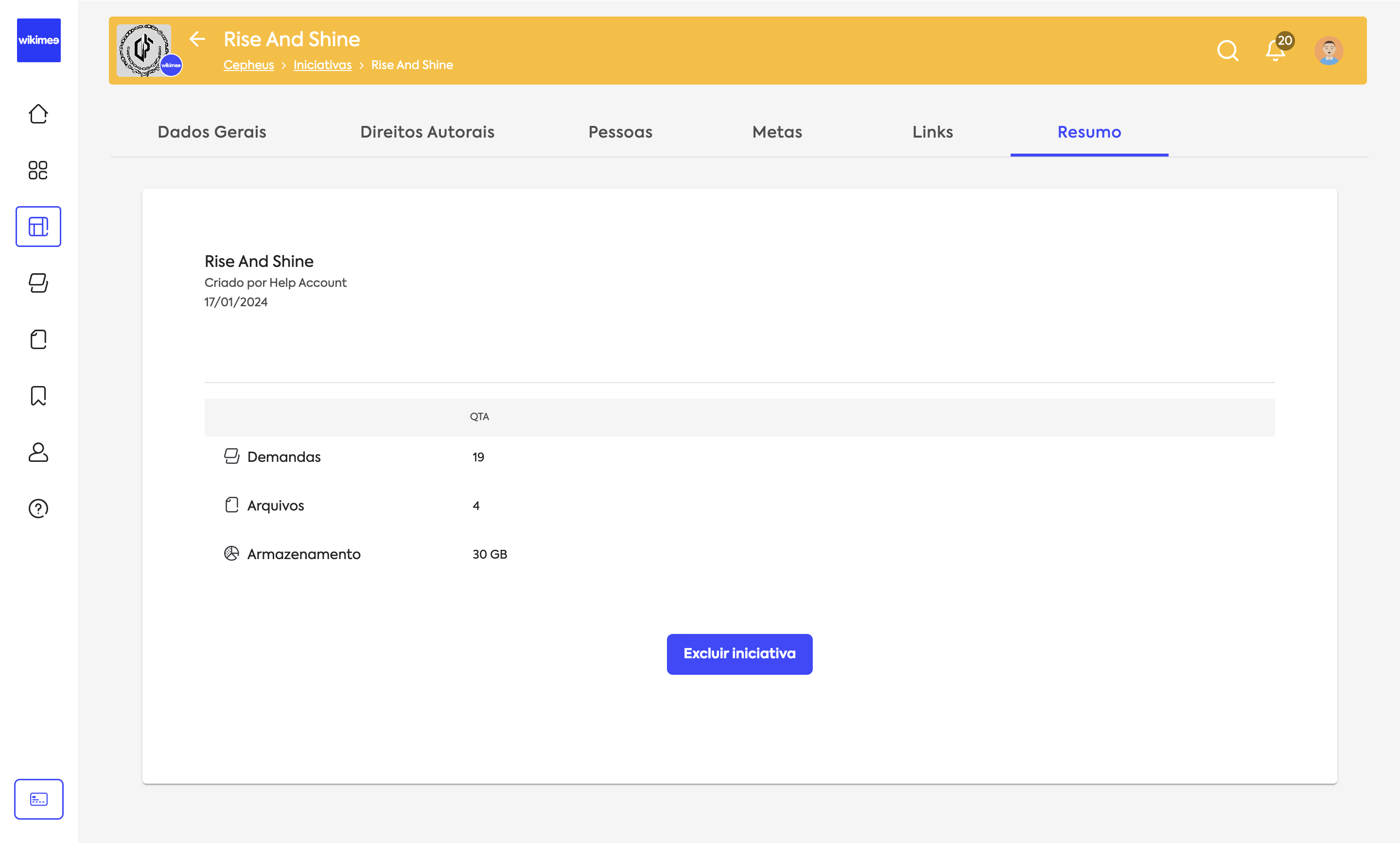Open the help question mark icon
Image resolution: width=1400 pixels, height=843 pixels.
38,509
